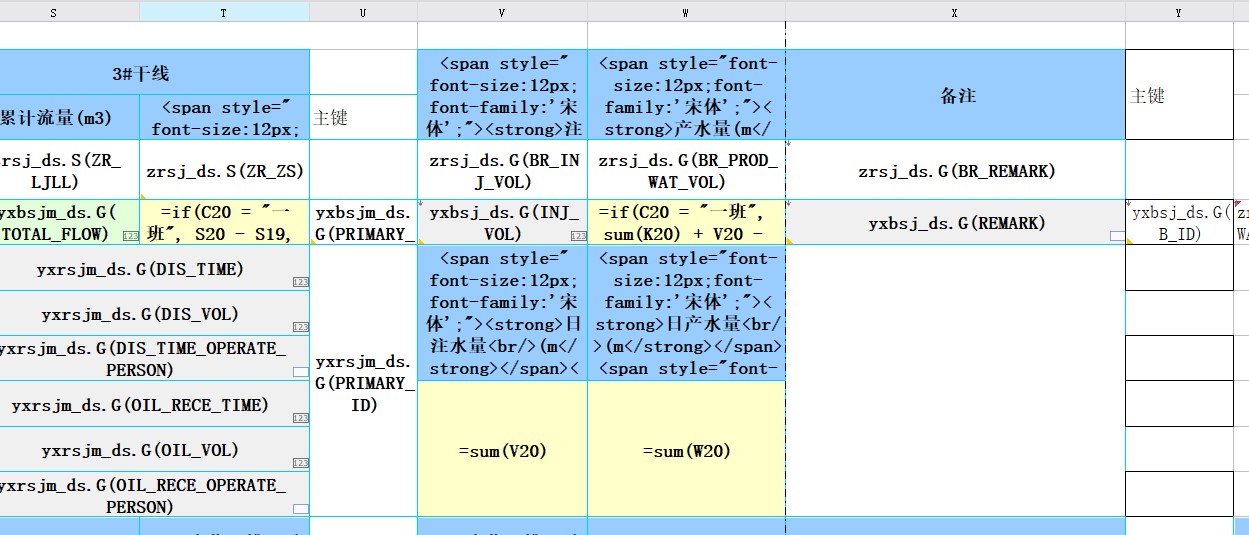Click number widget icon in OIL_RECE_TIME cell
The height and width of the screenshot is (535, 1249).
pos(300,419)
